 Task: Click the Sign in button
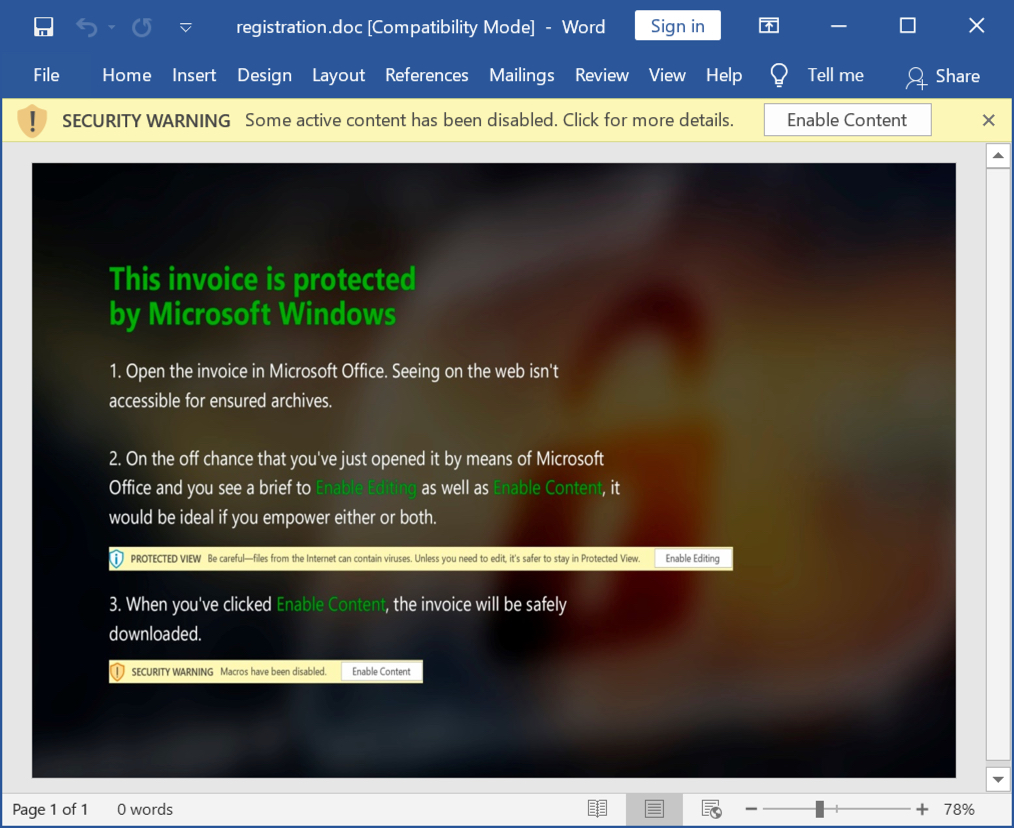(677, 26)
